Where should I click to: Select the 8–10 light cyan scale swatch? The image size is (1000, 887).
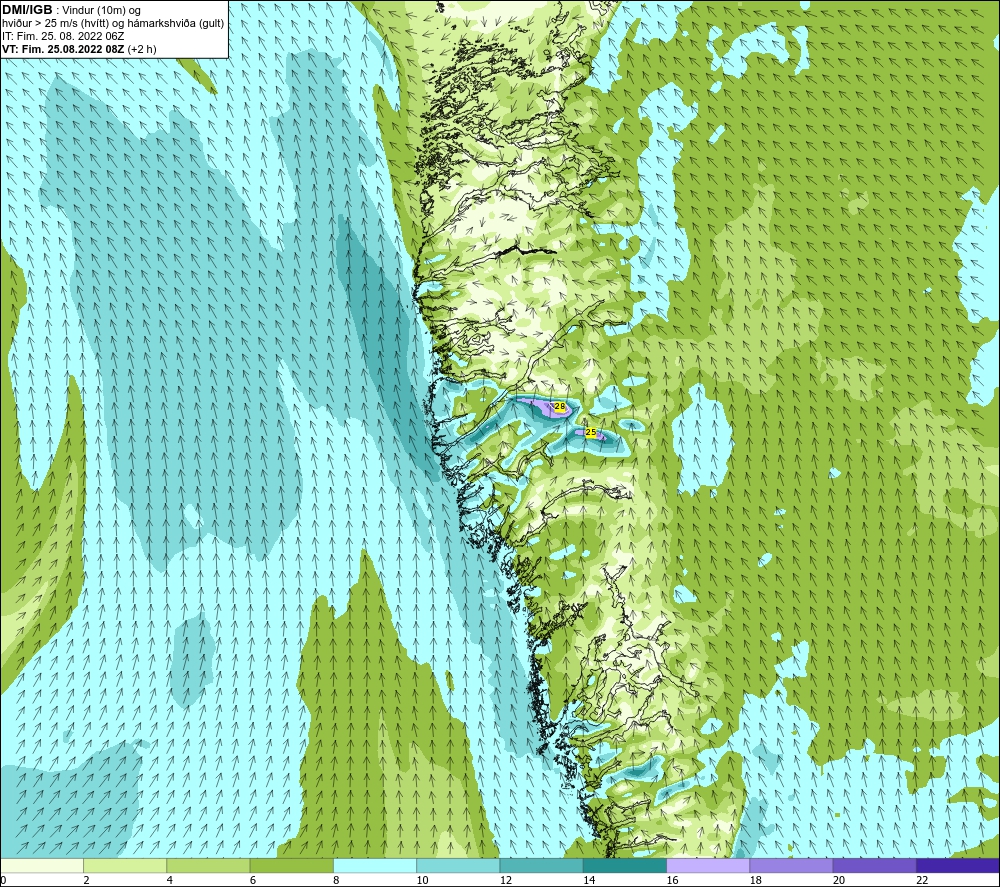click(x=375, y=865)
